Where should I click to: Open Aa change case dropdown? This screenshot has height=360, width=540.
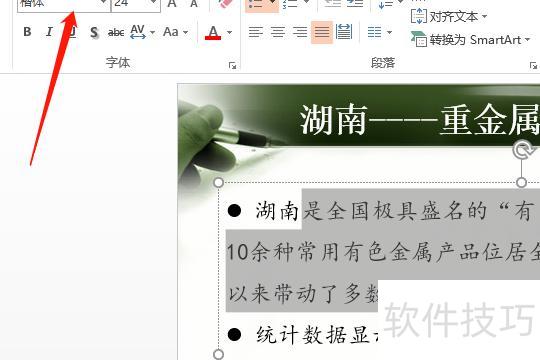pos(176,32)
